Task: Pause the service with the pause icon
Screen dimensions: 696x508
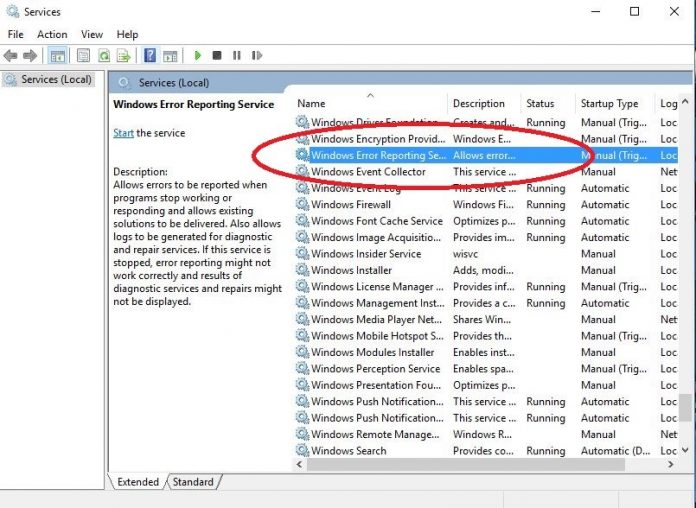Action: [x=237, y=56]
